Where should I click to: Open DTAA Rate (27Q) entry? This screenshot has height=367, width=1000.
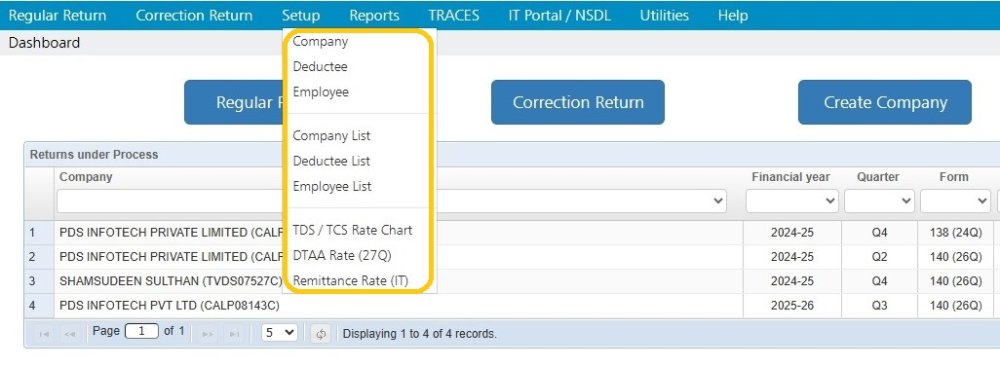(342, 255)
